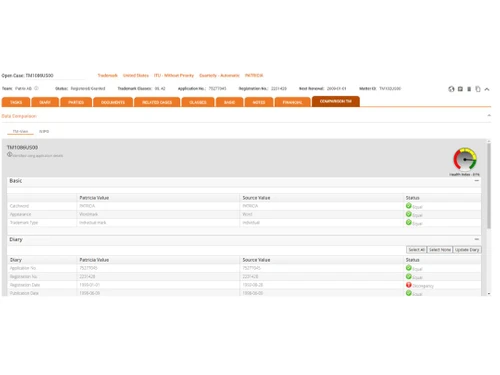
Task: Click the PATRICIA link in the case header
Action: [254, 75]
